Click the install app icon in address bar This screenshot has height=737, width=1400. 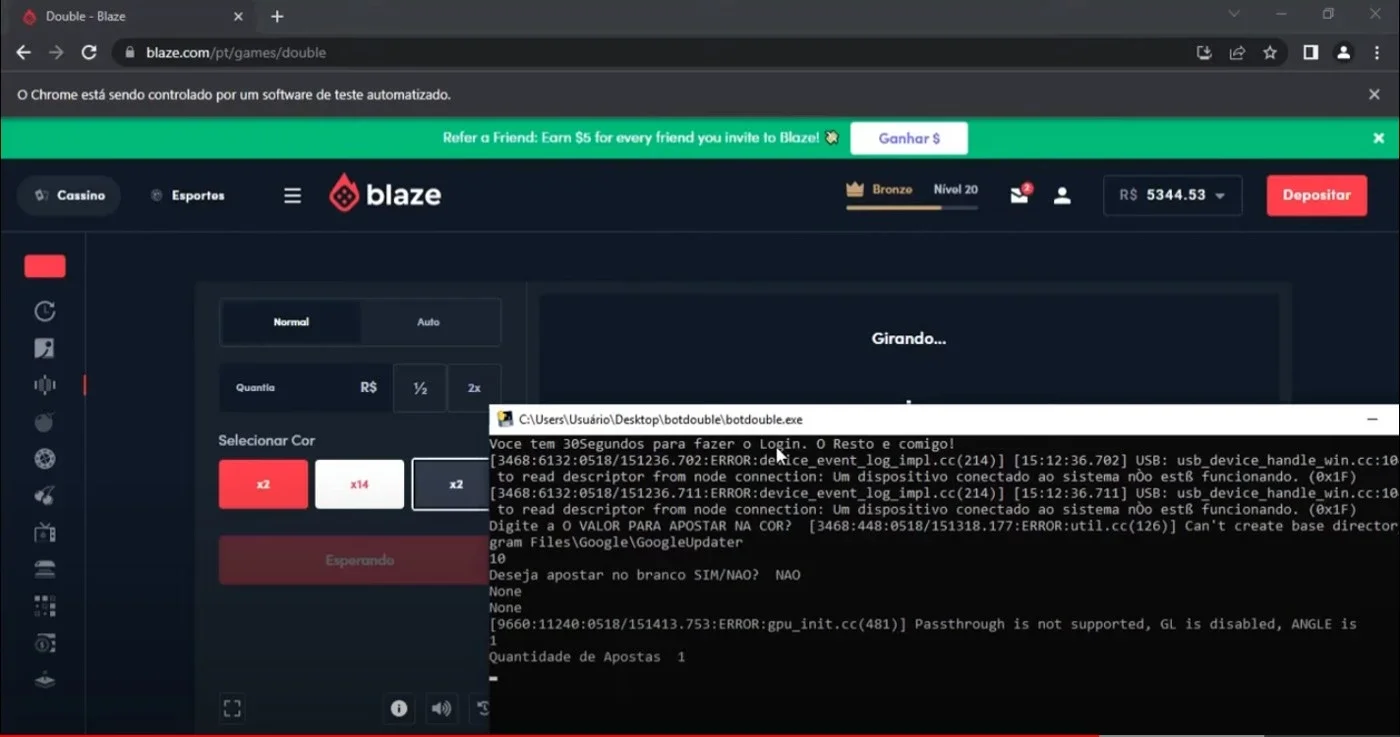tap(1204, 53)
